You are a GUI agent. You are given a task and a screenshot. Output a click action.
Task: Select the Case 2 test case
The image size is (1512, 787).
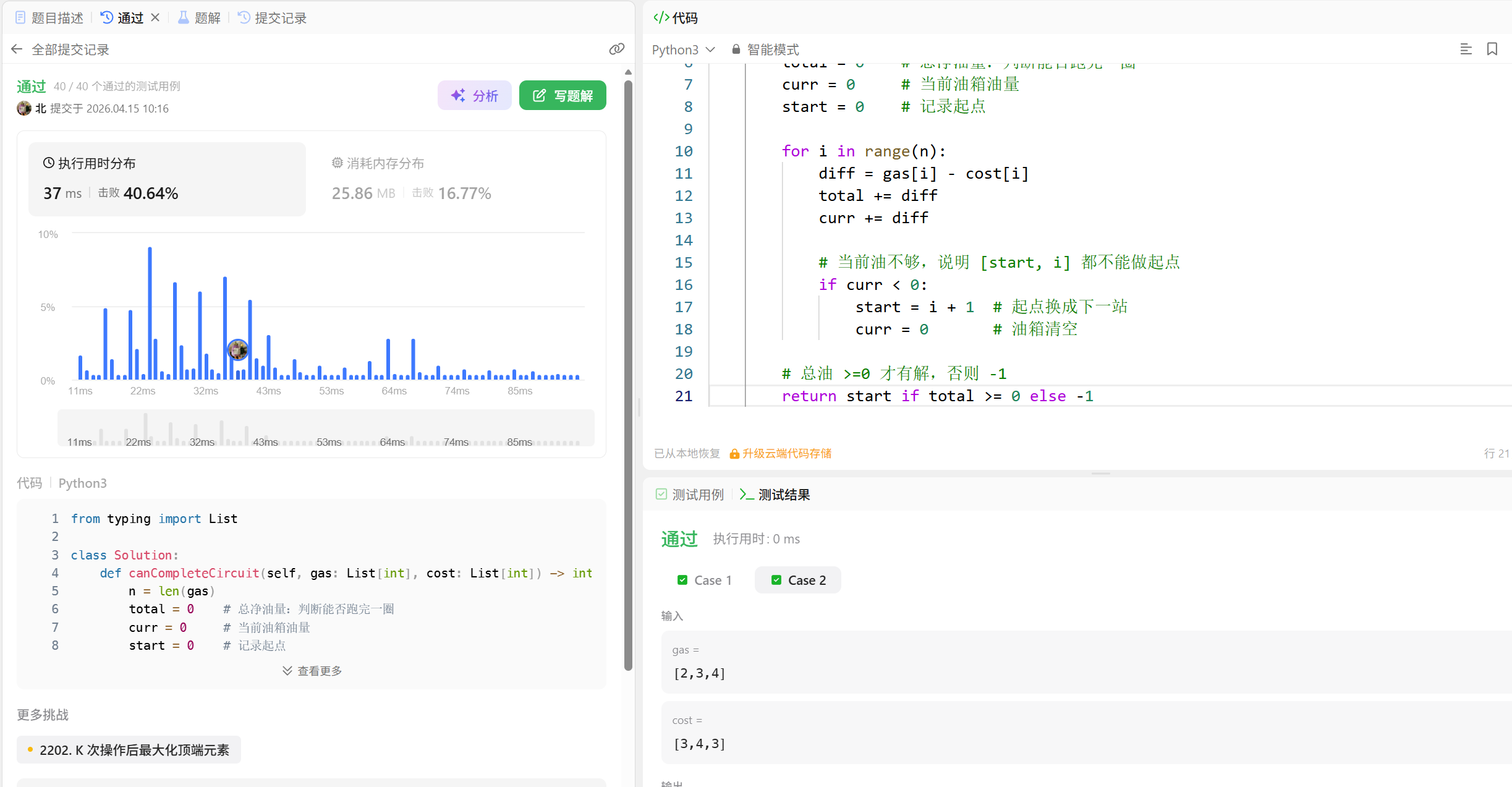point(798,580)
